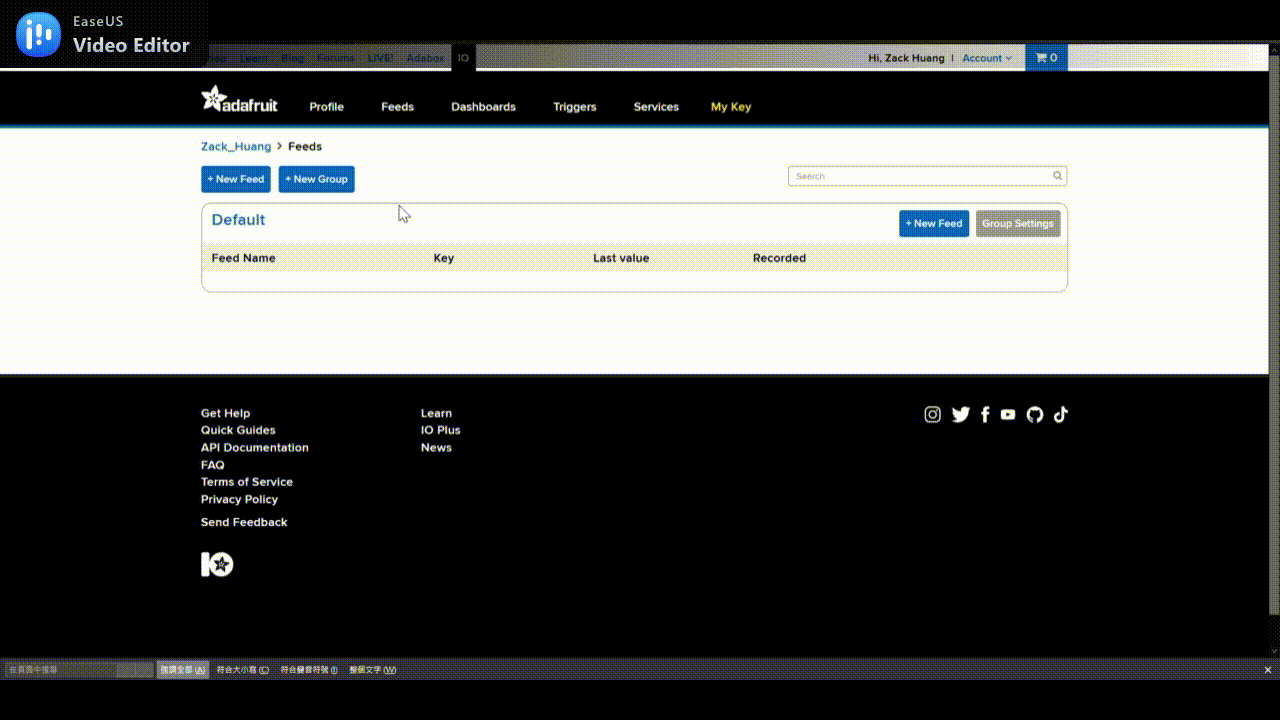Select the IO tab in top bar
Screen dimensions: 1280x720
(463, 58)
